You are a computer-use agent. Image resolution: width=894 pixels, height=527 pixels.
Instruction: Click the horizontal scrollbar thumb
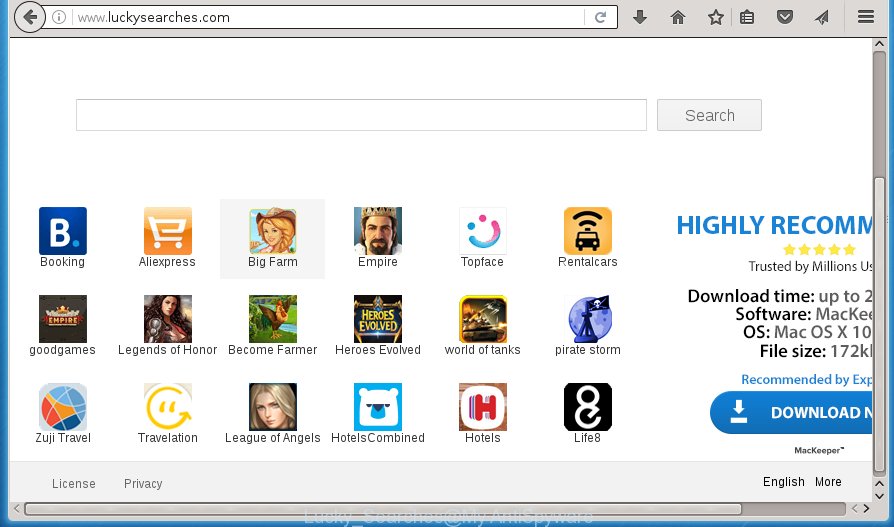click(383, 509)
